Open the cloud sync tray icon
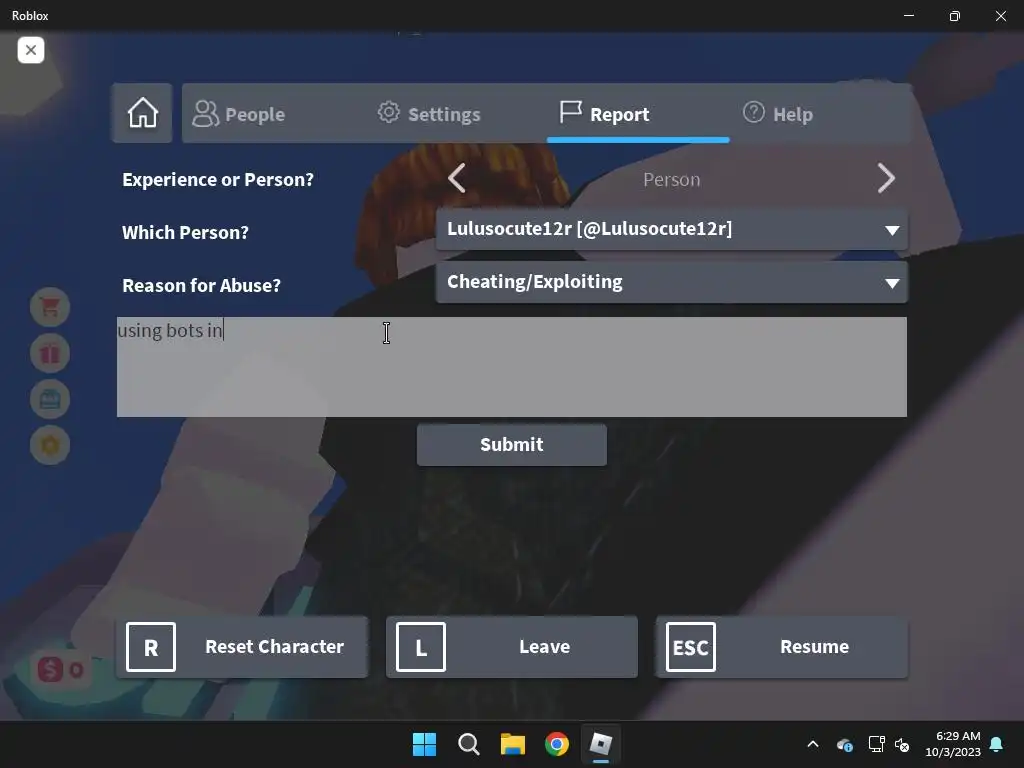This screenshot has width=1024, height=768. tap(844, 744)
